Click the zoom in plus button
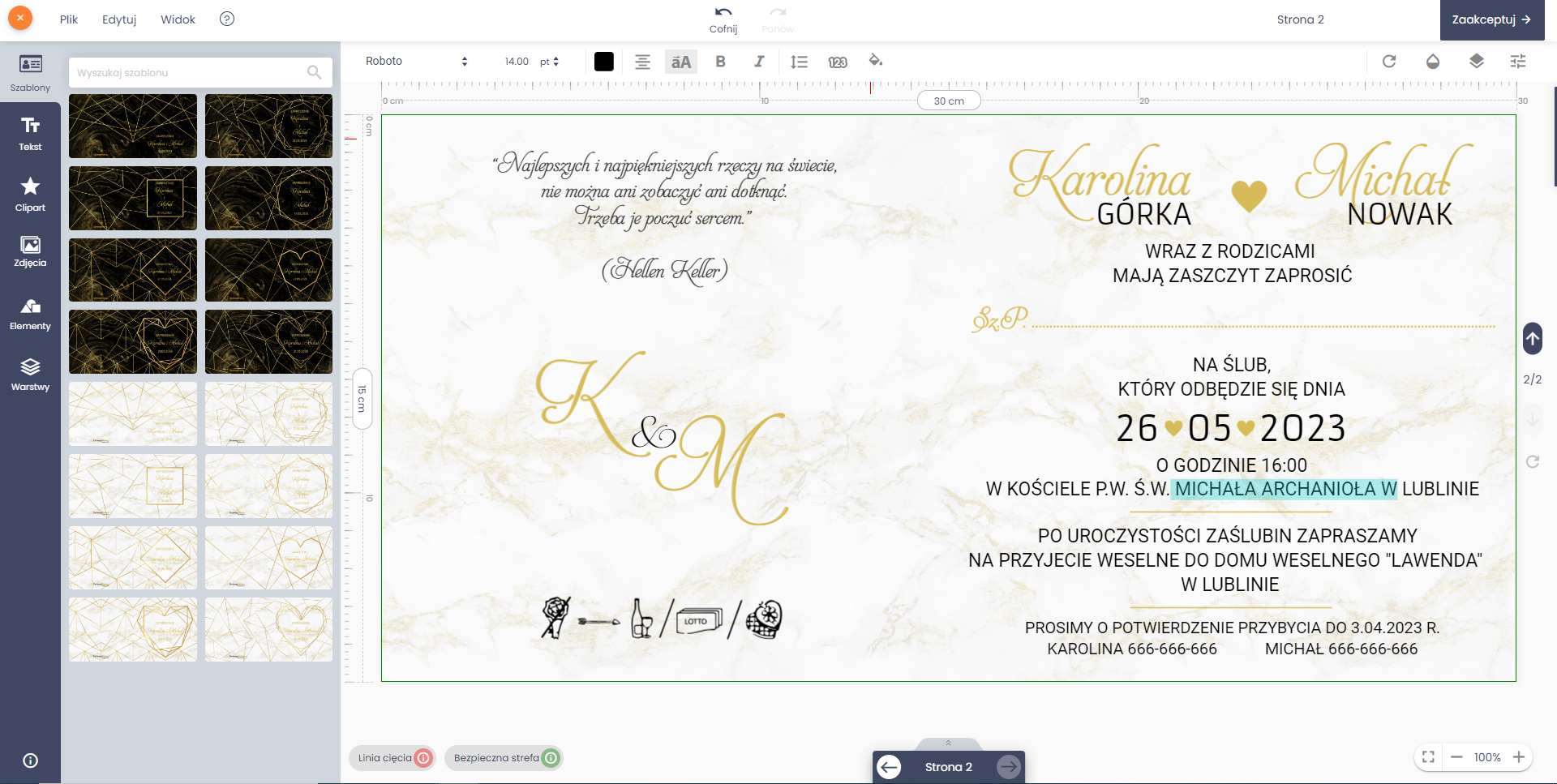 coord(1519,757)
